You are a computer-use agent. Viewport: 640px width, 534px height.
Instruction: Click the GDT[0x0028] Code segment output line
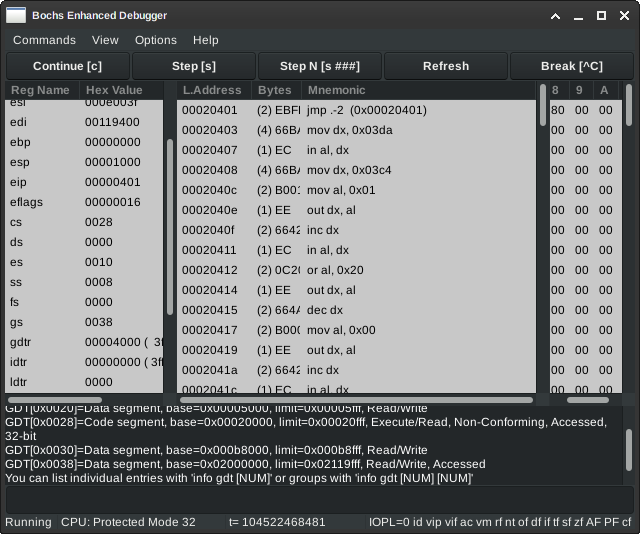pyautogui.click(x=306, y=429)
